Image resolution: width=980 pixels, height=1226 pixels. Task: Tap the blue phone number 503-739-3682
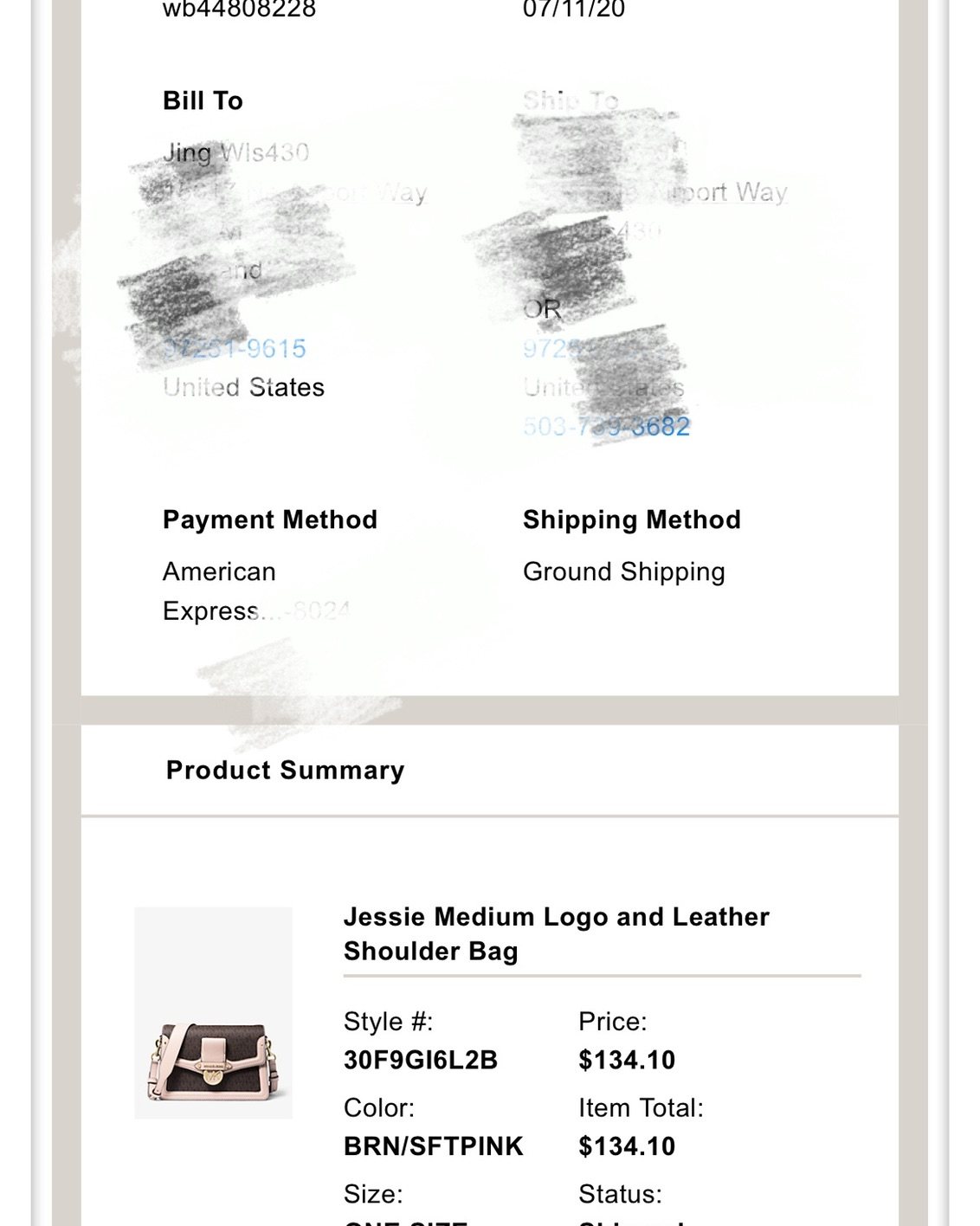coord(606,426)
